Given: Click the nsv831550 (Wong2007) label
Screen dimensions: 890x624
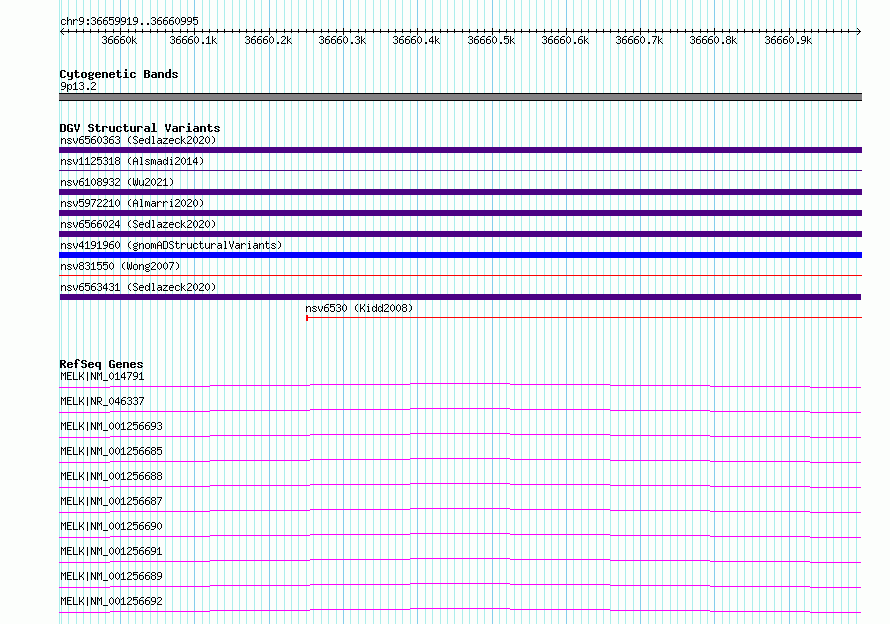Looking at the screenshot, I should pos(120,266).
